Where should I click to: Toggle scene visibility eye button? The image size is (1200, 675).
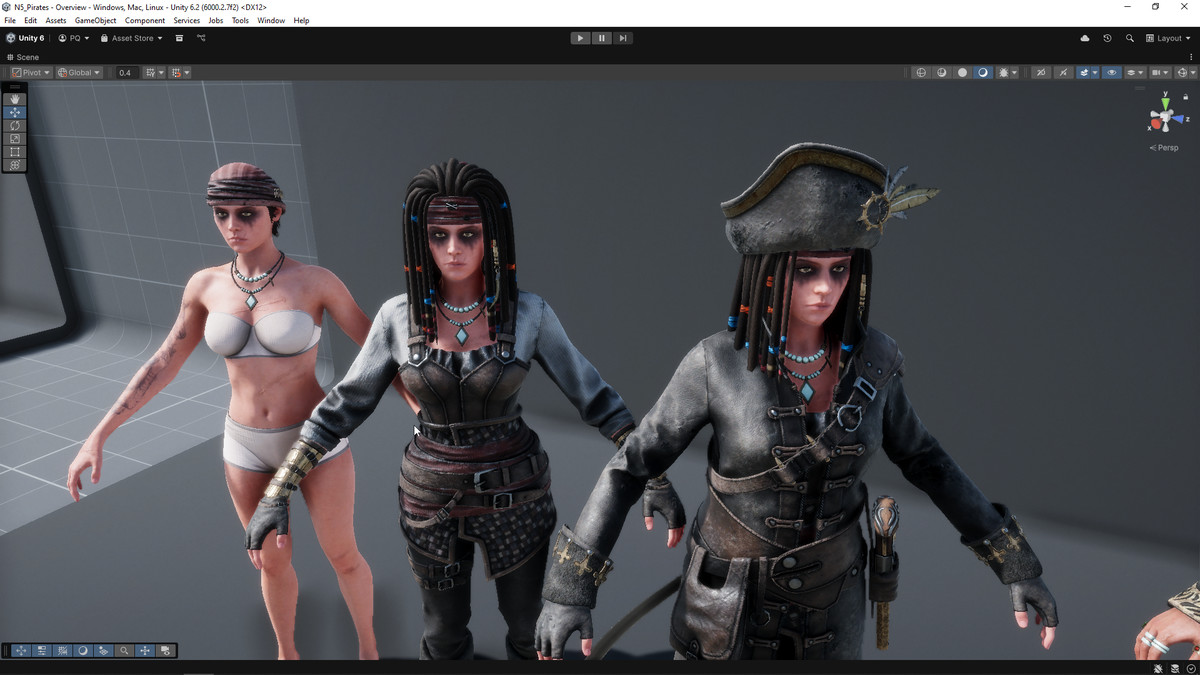coord(1111,73)
